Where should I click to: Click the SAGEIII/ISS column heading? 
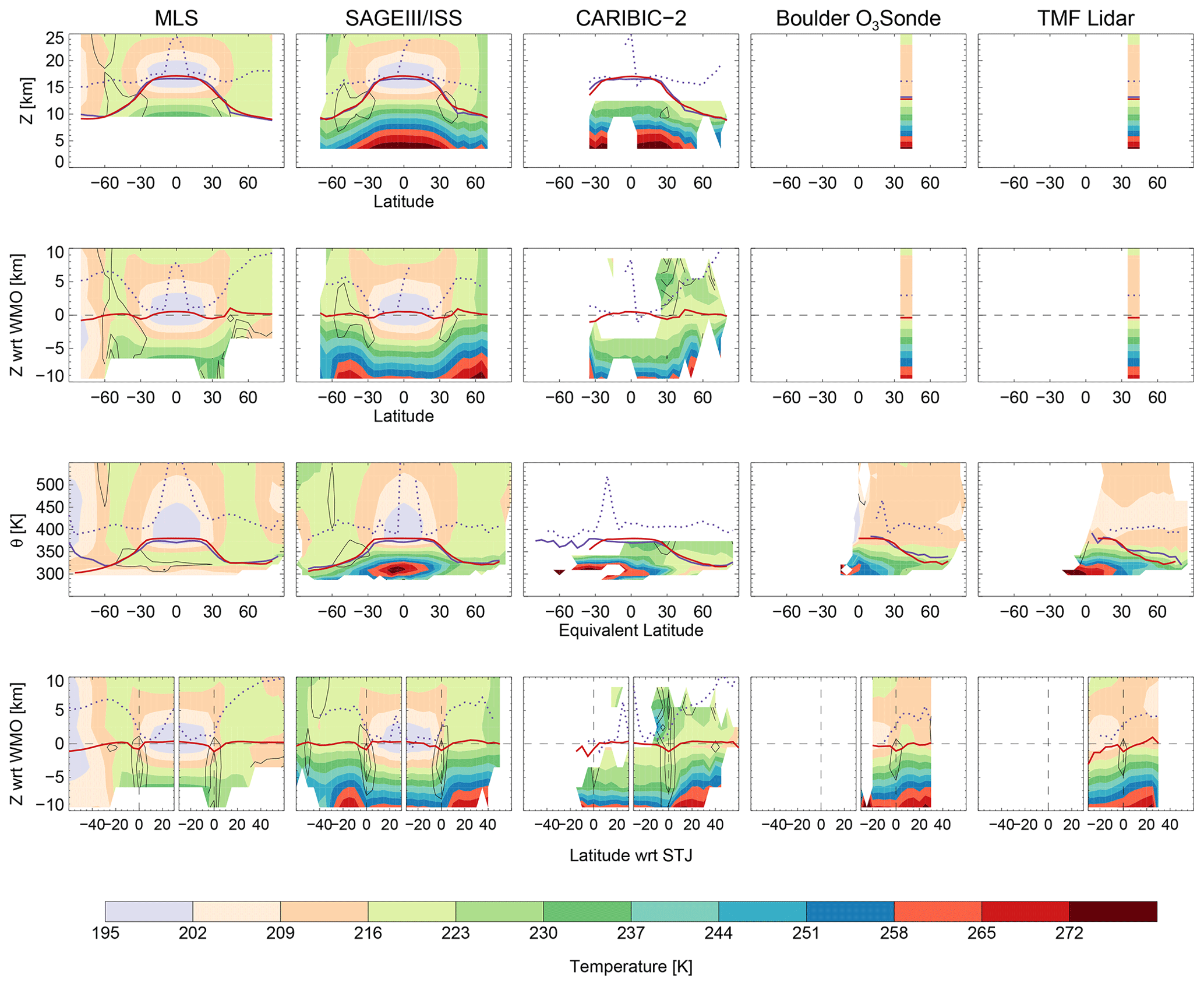(x=403, y=18)
